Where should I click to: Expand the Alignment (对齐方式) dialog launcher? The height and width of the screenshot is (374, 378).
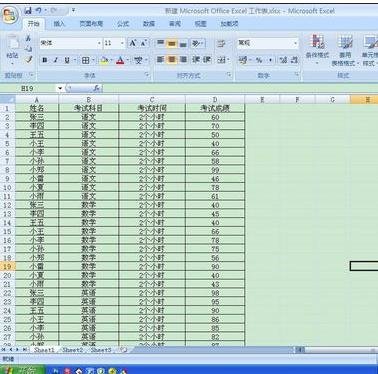[x=229, y=75]
